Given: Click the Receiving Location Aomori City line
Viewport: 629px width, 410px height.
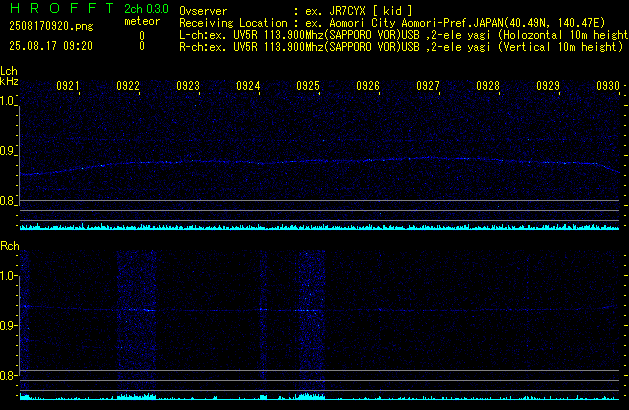Looking at the screenshot, I should click(392, 23).
